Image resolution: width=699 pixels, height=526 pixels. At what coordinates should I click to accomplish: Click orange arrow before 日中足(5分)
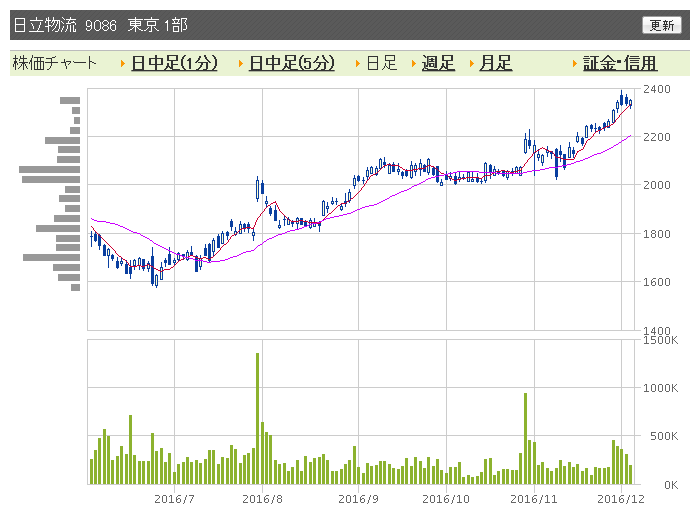(x=241, y=64)
